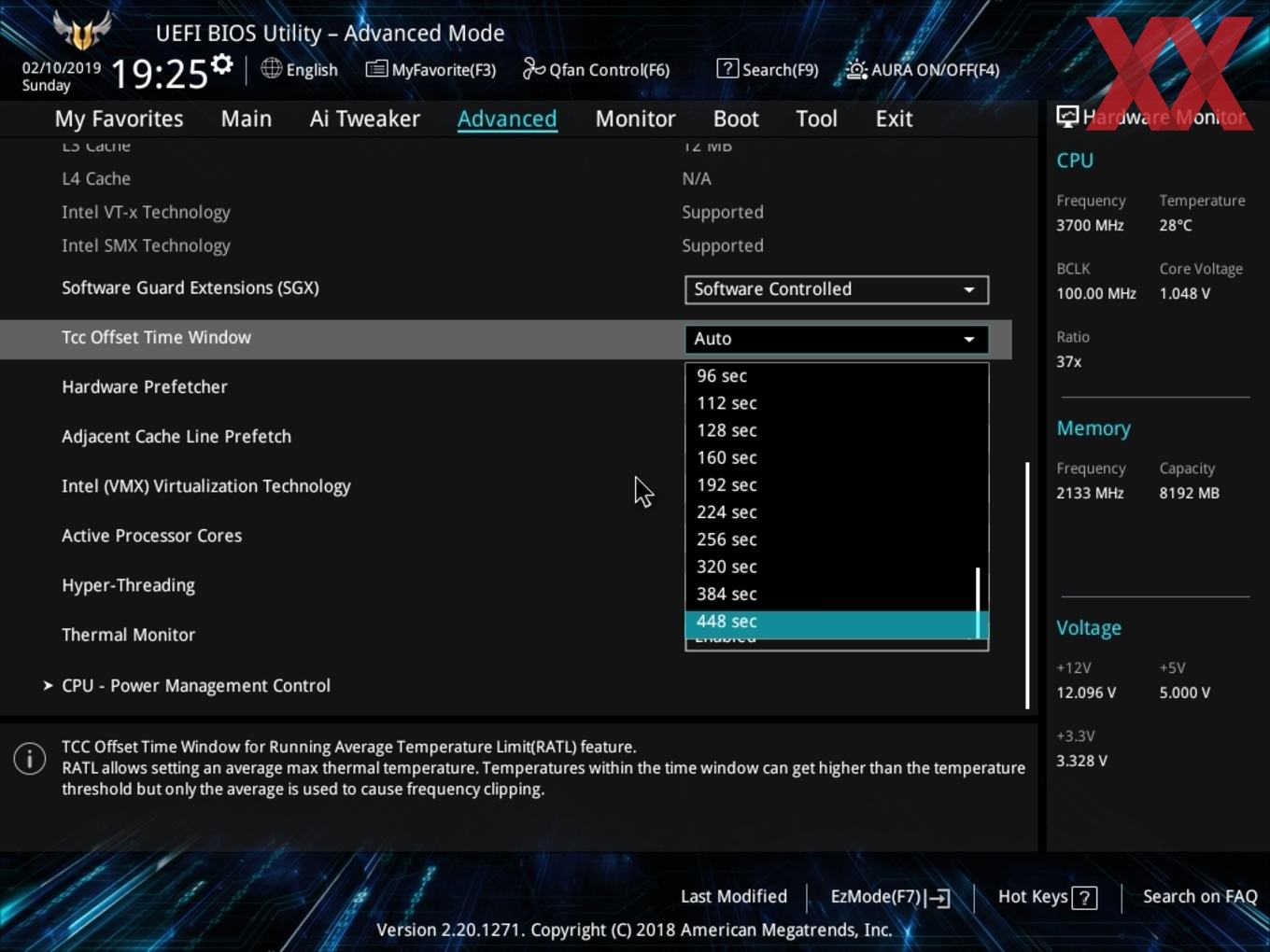1270x952 pixels.
Task: Select Tcc Offset Time Window label
Action: 157,337
